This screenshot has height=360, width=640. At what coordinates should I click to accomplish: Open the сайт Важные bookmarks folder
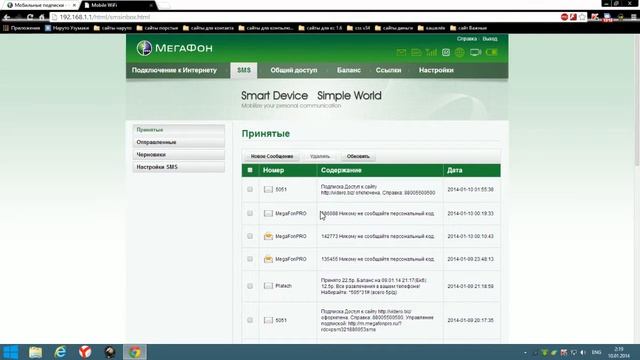468,28
